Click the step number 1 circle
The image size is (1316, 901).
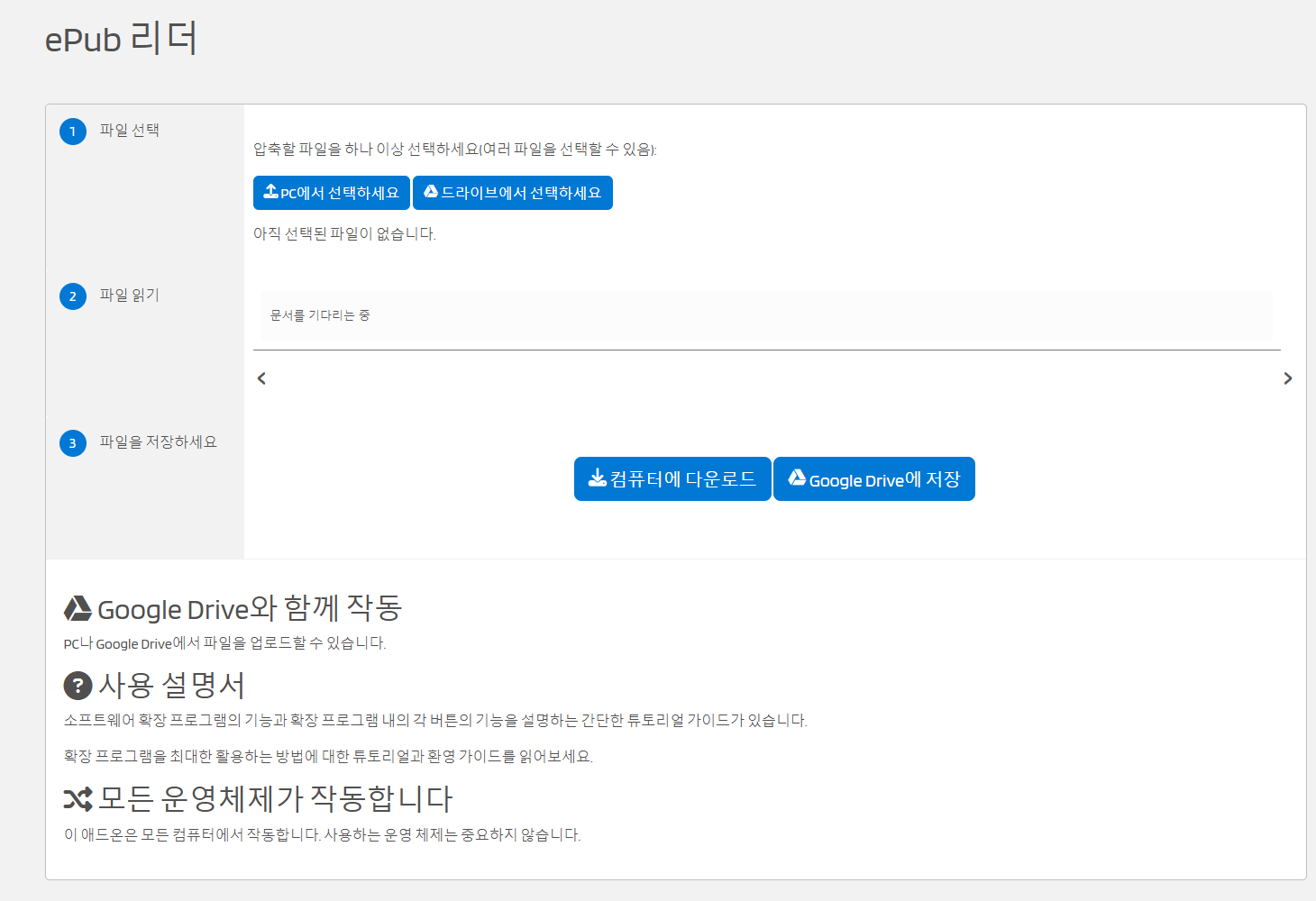point(73,132)
